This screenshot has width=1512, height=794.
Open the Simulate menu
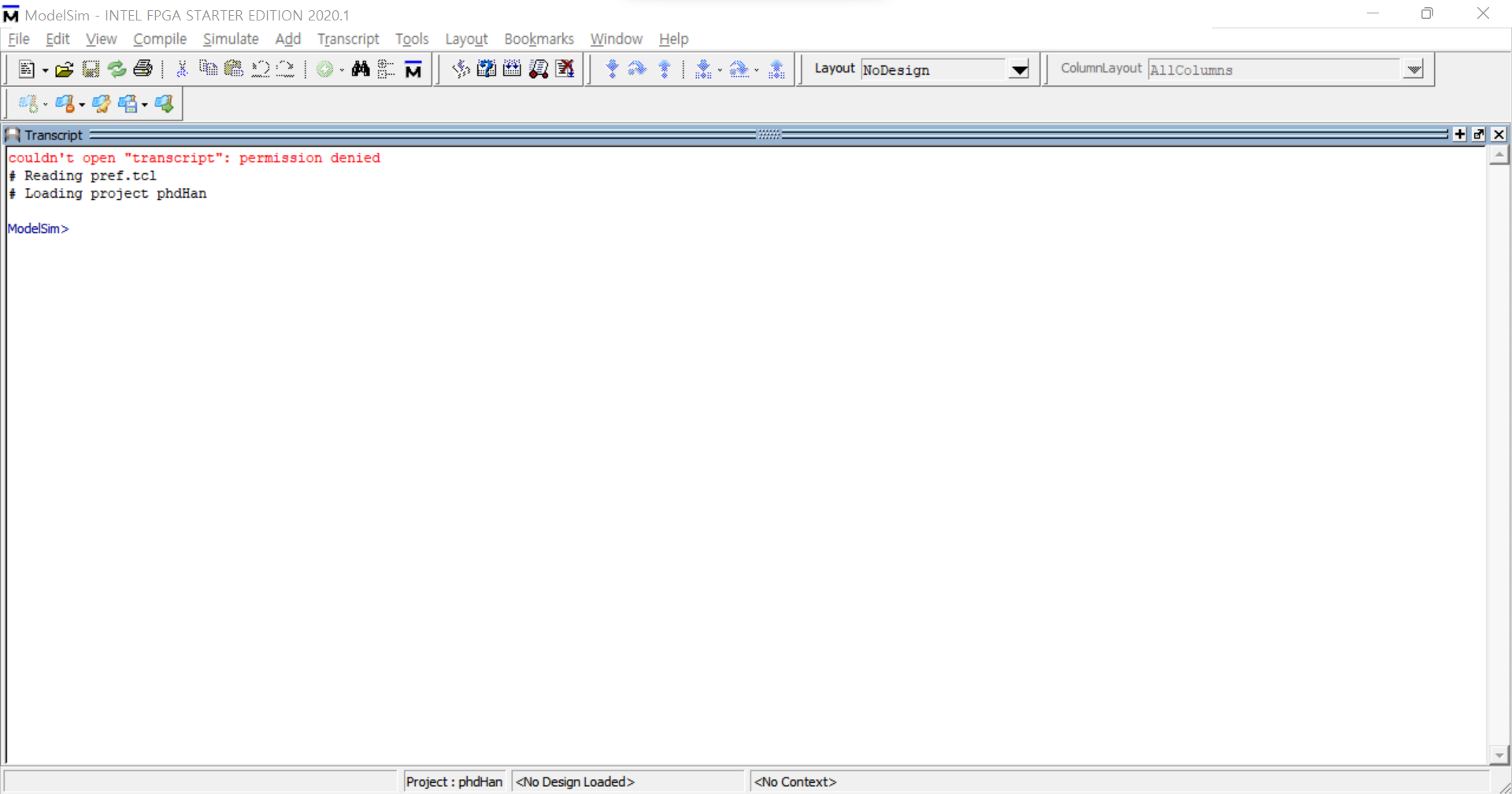(x=231, y=39)
